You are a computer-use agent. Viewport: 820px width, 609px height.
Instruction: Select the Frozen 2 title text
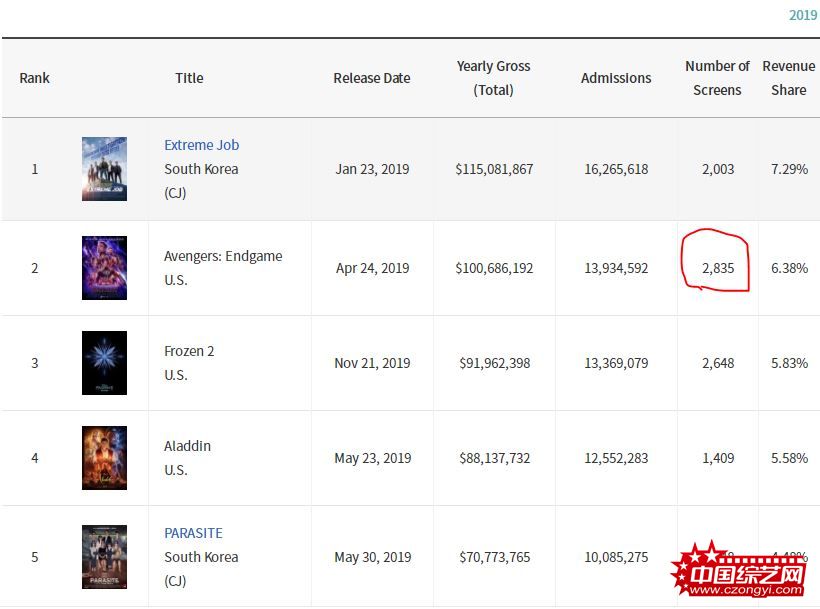tap(189, 351)
